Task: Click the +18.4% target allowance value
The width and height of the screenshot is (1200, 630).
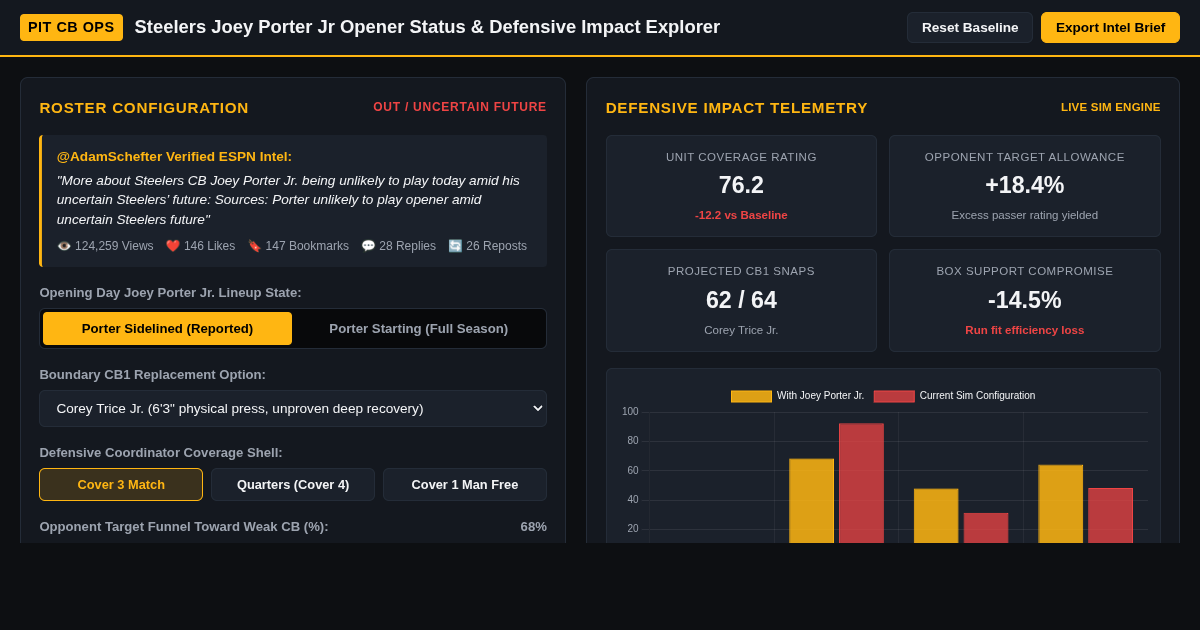Action: [1025, 185]
